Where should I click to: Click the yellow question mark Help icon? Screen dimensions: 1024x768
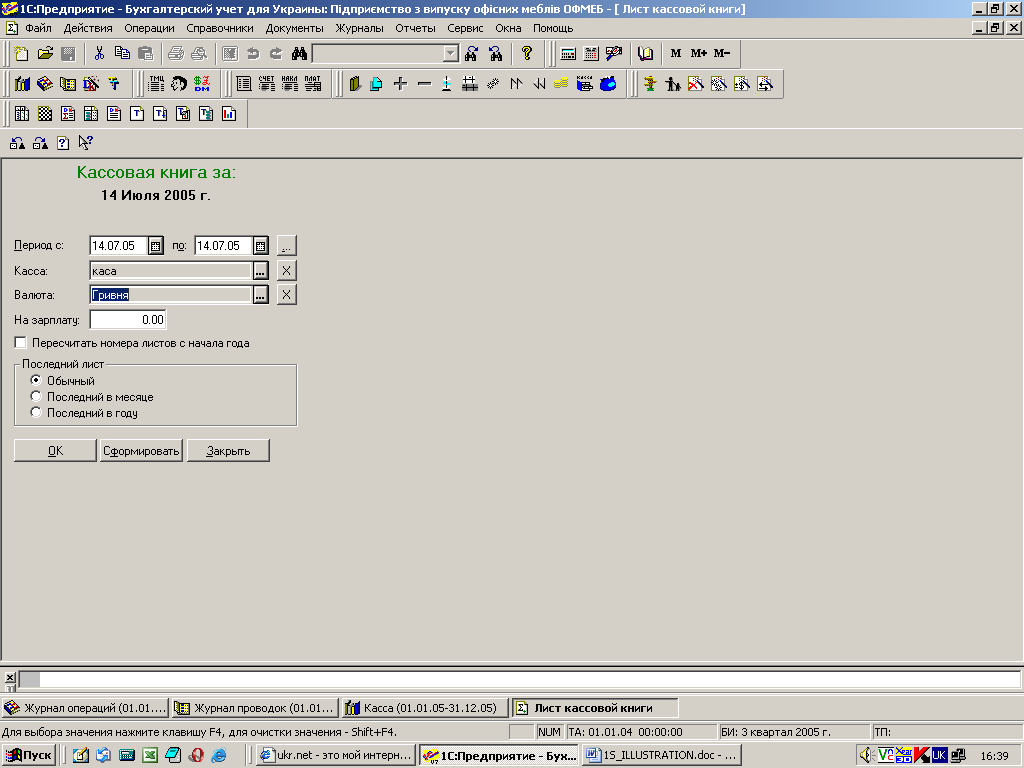point(527,54)
